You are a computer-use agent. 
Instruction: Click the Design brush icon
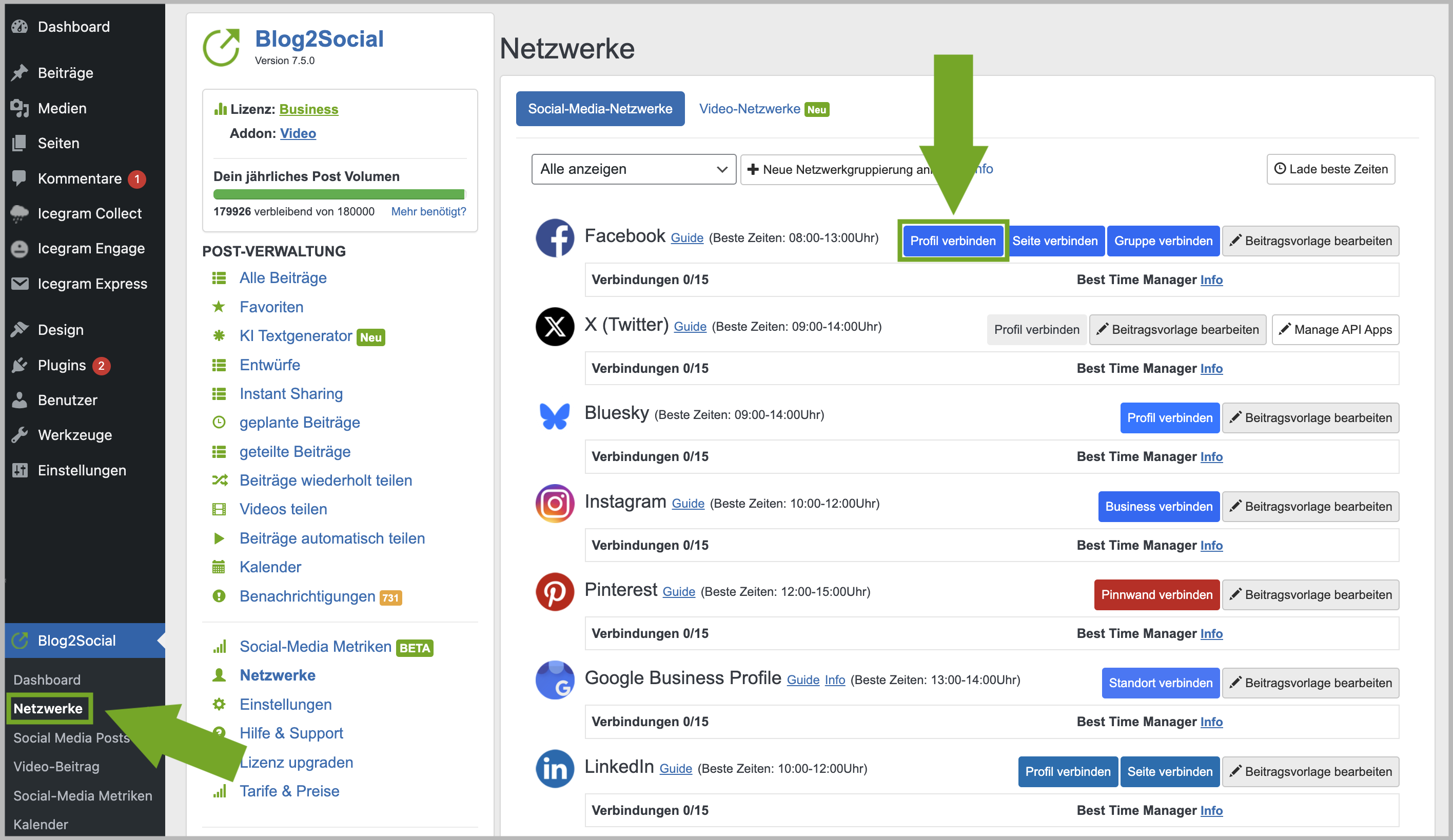pos(19,330)
